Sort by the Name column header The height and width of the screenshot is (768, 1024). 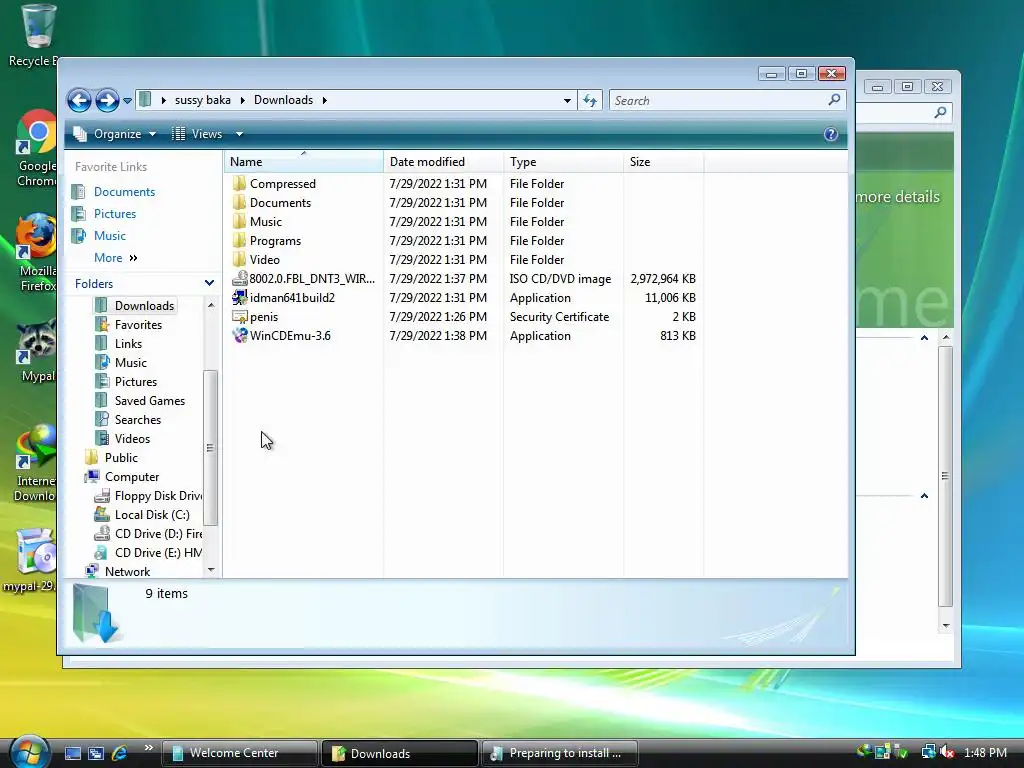(304, 161)
